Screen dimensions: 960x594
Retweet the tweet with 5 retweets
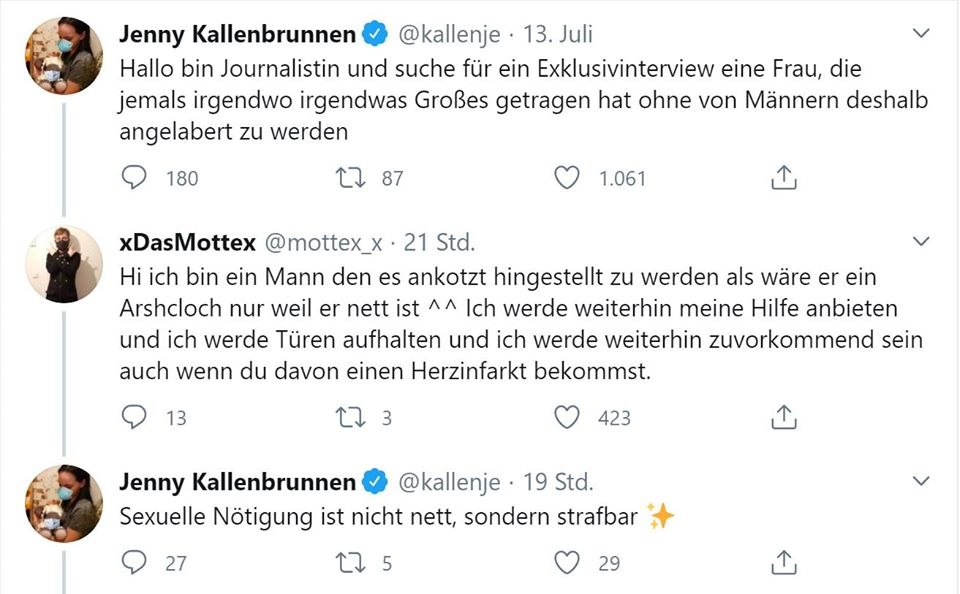[352, 563]
